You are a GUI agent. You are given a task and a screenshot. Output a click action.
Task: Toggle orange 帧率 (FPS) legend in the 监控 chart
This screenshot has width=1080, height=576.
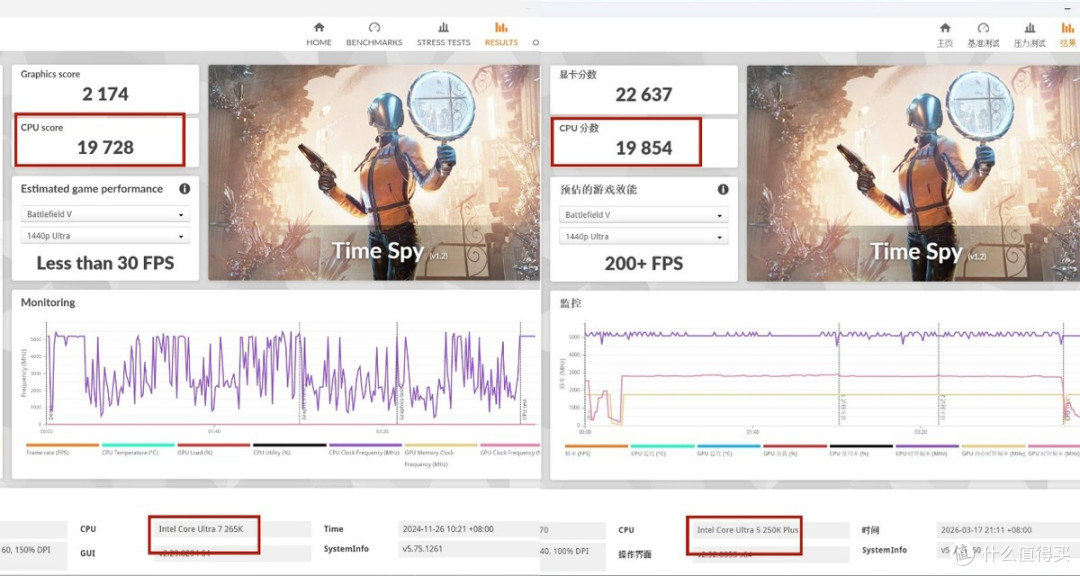(x=596, y=450)
